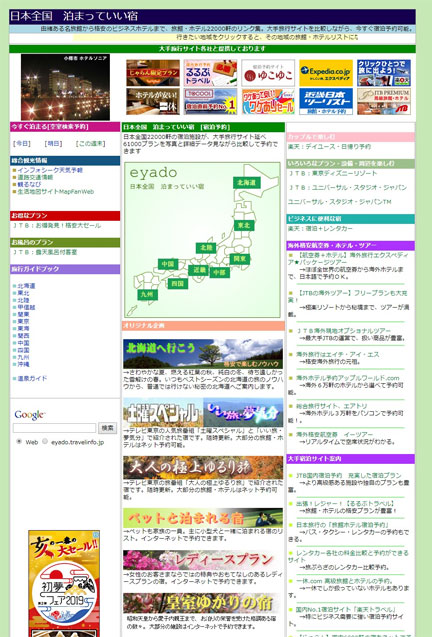Open the 温泉ガイド link
The height and width of the screenshot is (637, 432).
33,378
